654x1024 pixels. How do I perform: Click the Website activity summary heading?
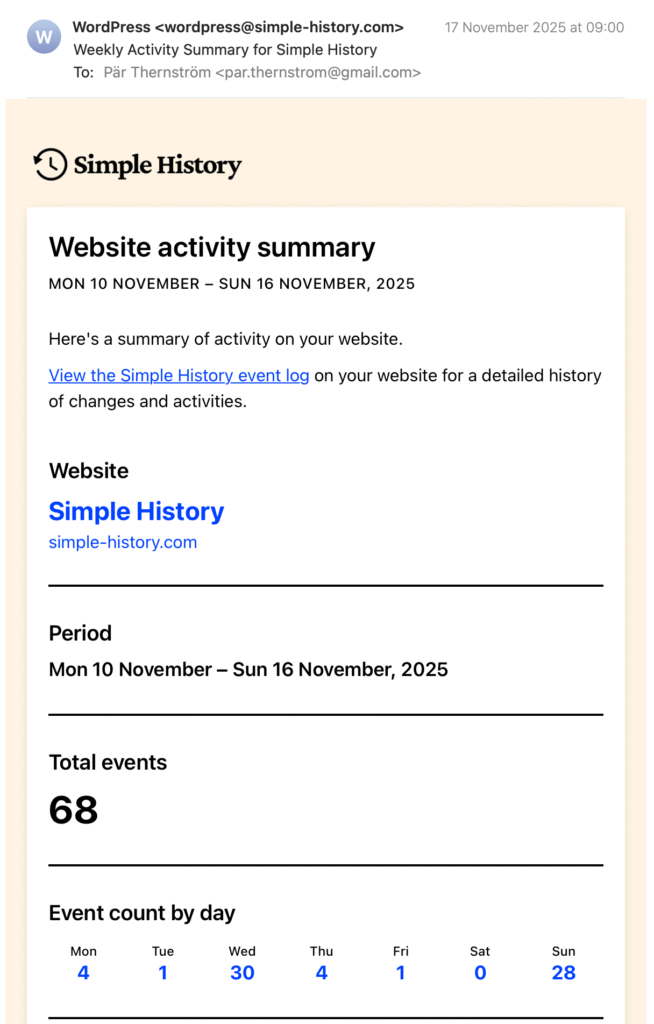212,247
